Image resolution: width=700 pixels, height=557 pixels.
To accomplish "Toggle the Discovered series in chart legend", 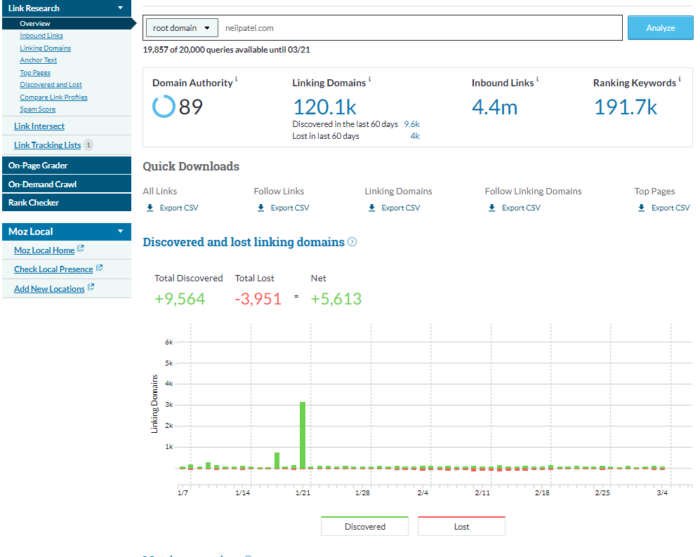I will click(x=364, y=526).
